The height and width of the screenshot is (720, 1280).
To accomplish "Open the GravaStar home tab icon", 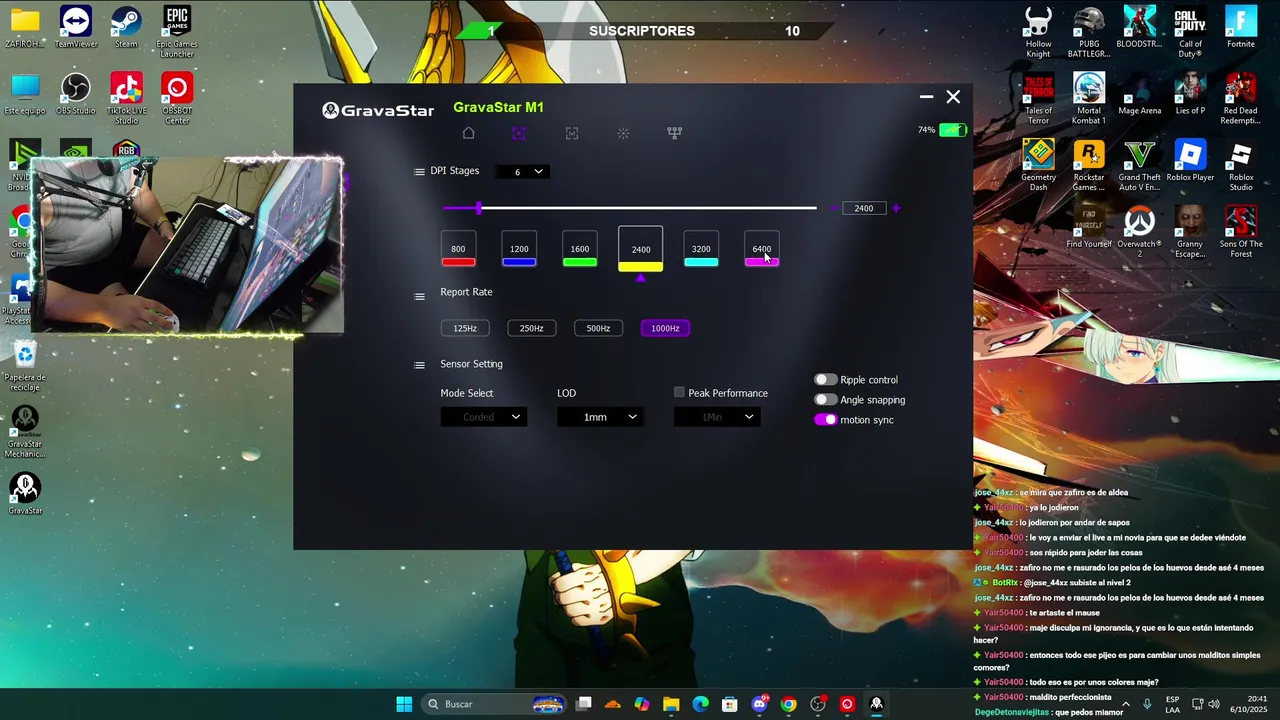I will [x=468, y=133].
